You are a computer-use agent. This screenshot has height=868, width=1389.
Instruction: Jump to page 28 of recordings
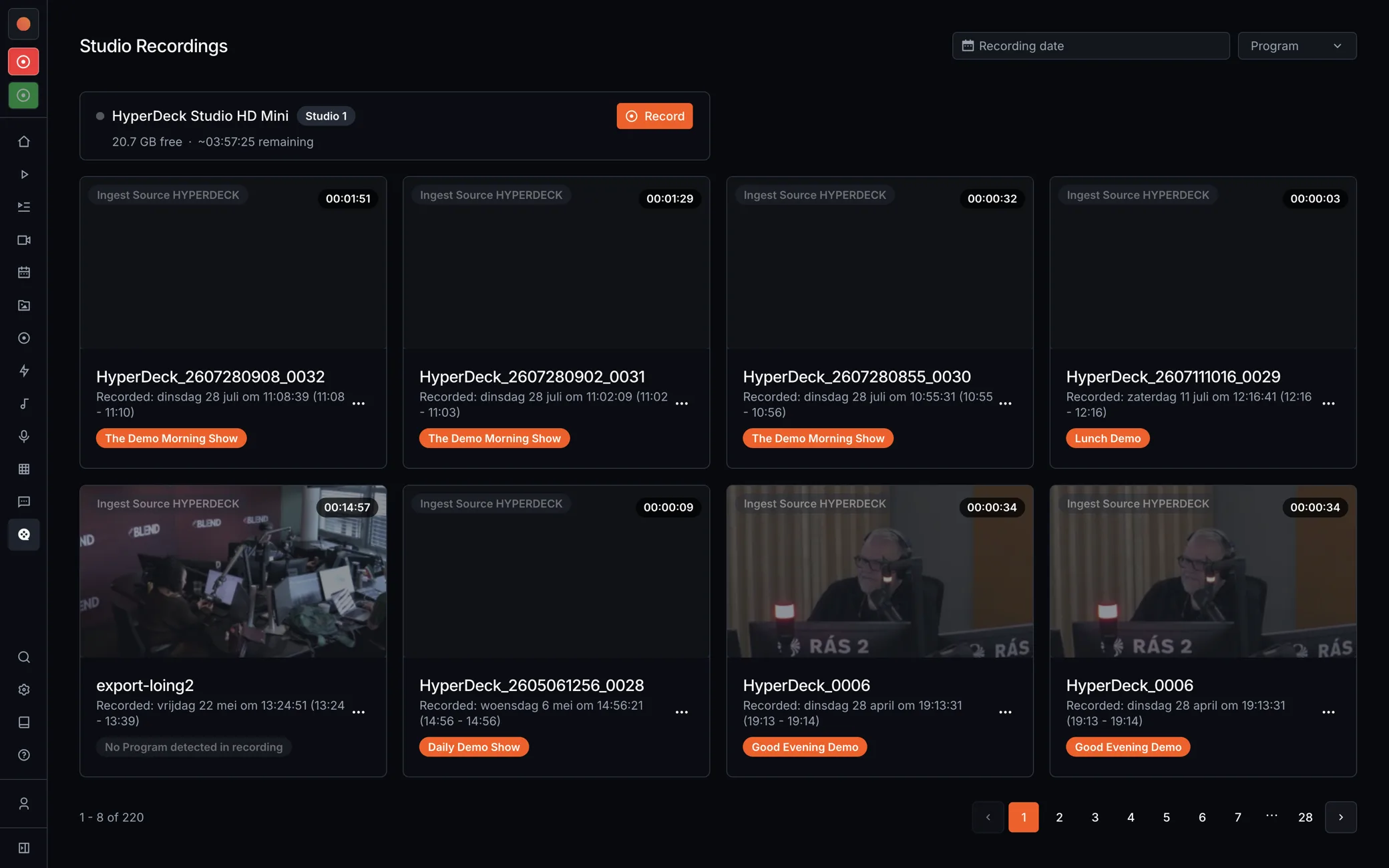click(1306, 817)
